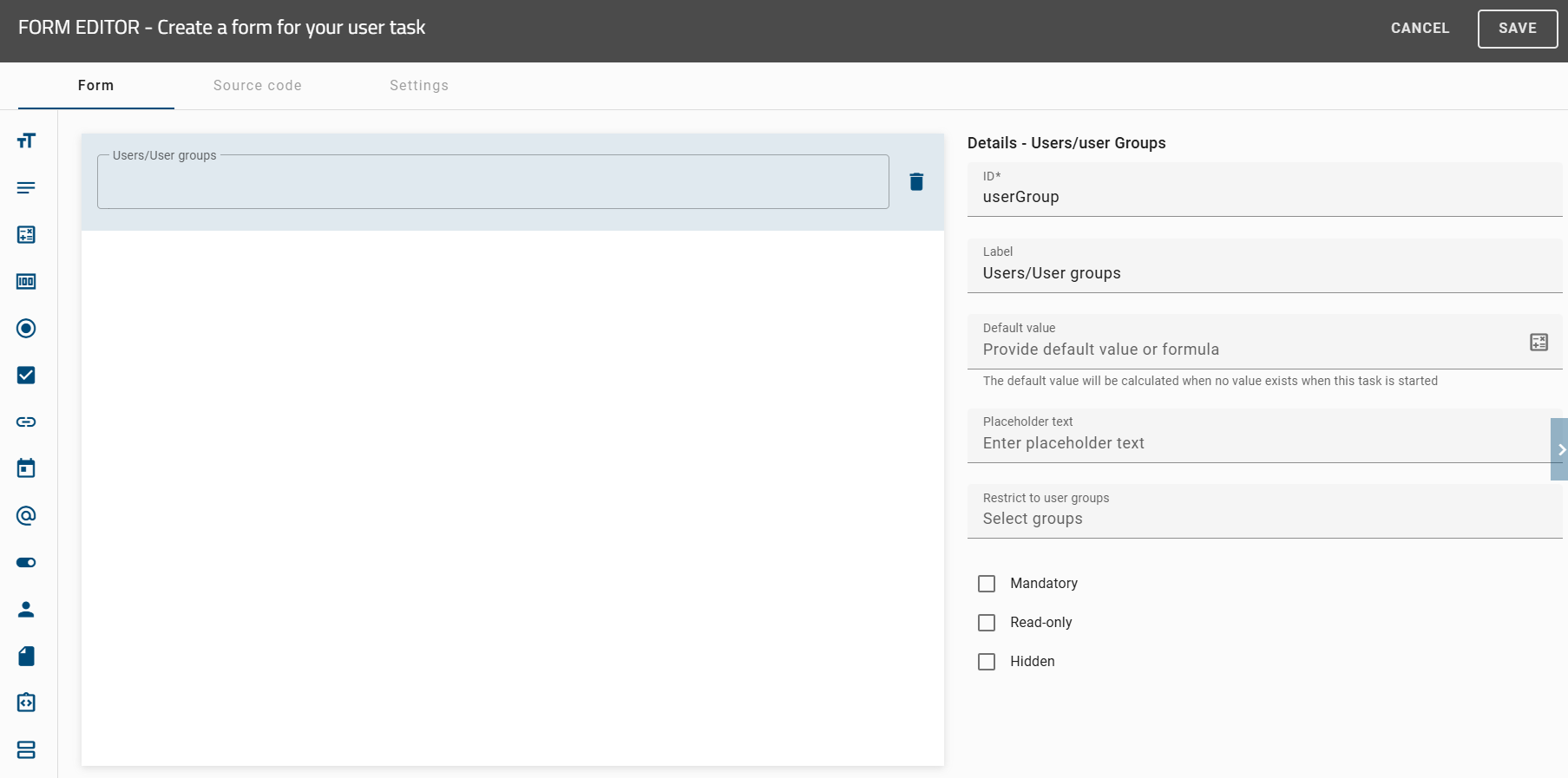Enable the Read-only checkbox
Viewport: 1568px width, 778px height.
pos(987,623)
